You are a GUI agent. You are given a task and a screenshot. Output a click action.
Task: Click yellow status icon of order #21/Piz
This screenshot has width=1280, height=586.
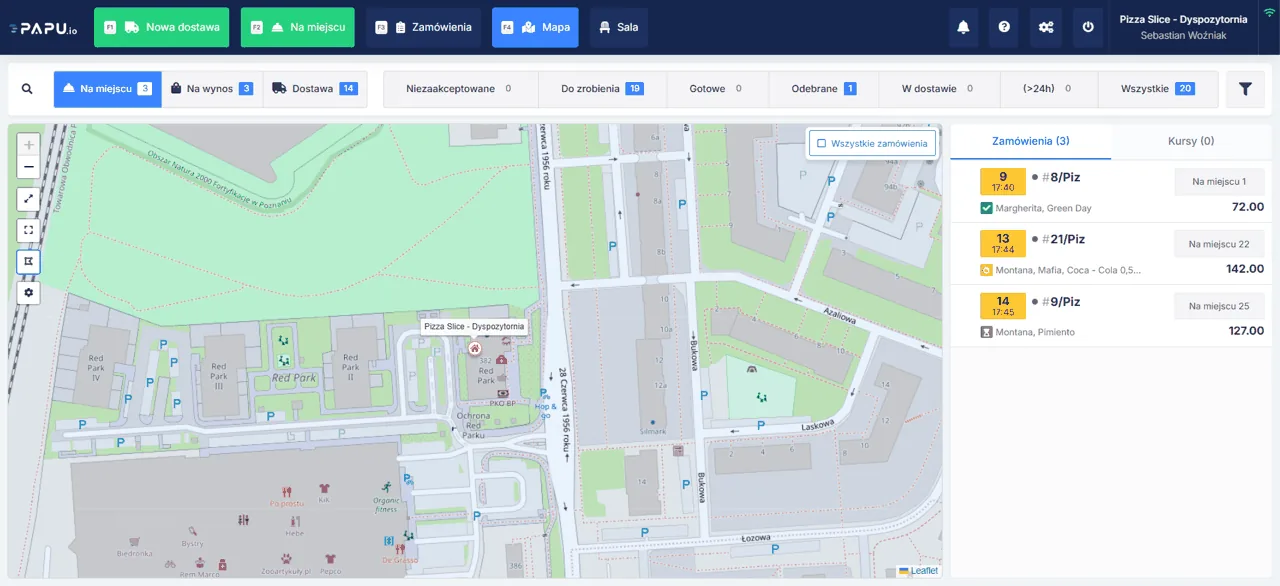click(987, 270)
